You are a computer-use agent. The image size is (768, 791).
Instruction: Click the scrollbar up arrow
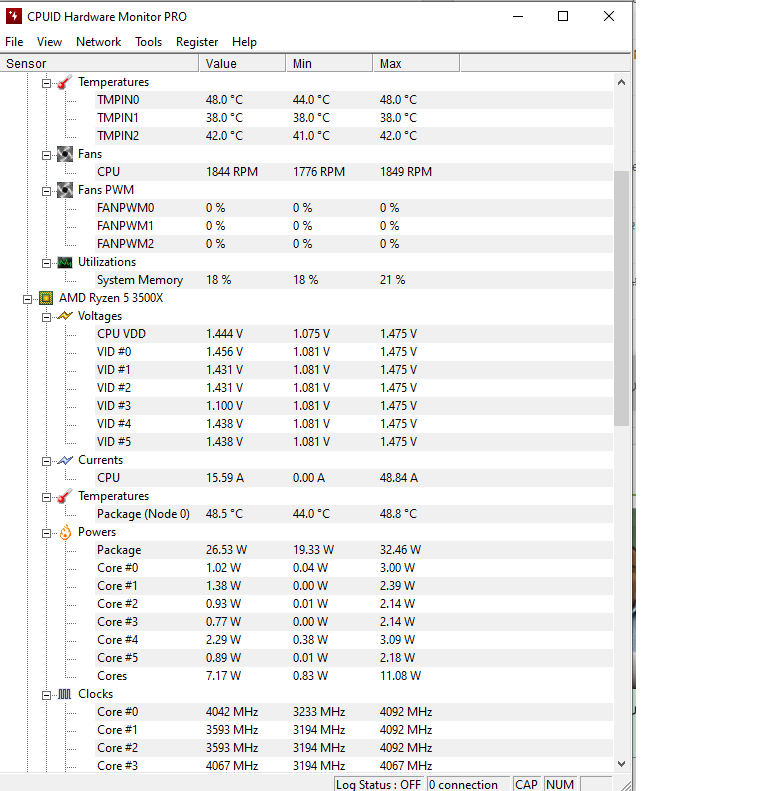pyautogui.click(x=622, y=82)
